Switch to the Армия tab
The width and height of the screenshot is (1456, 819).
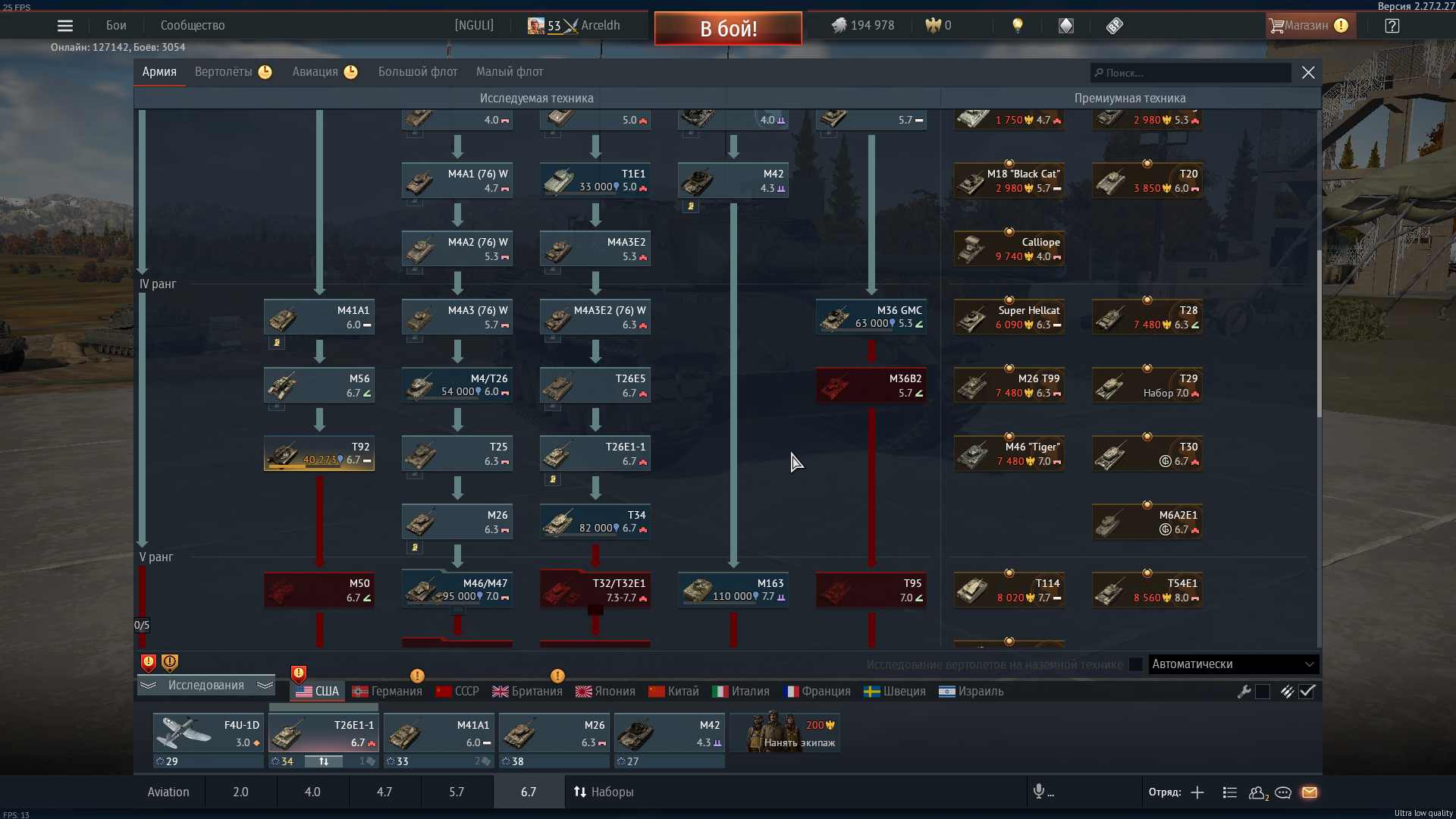tap(159, 72)
